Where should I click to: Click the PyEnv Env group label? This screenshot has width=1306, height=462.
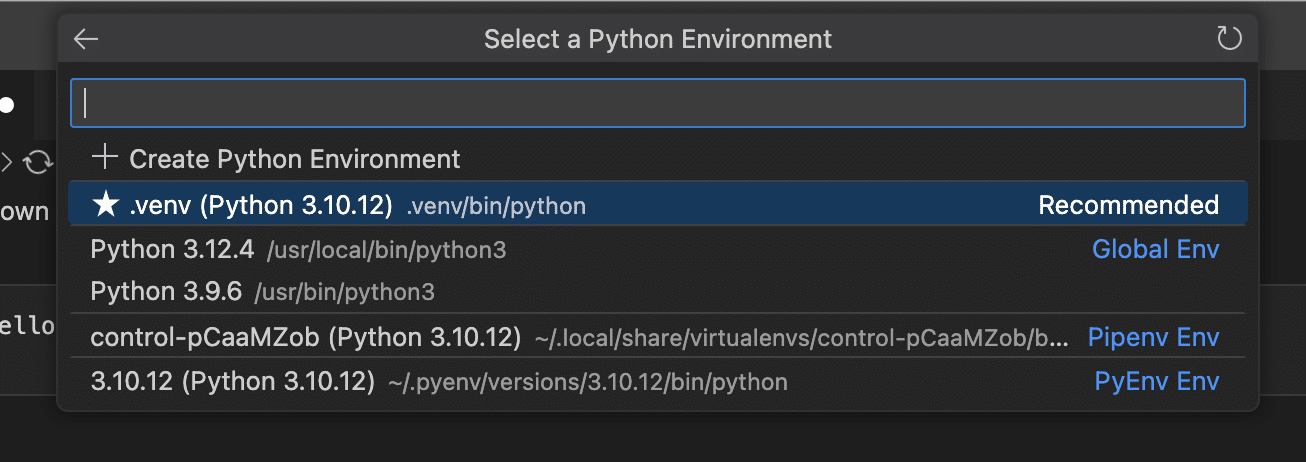[1156, 381]
